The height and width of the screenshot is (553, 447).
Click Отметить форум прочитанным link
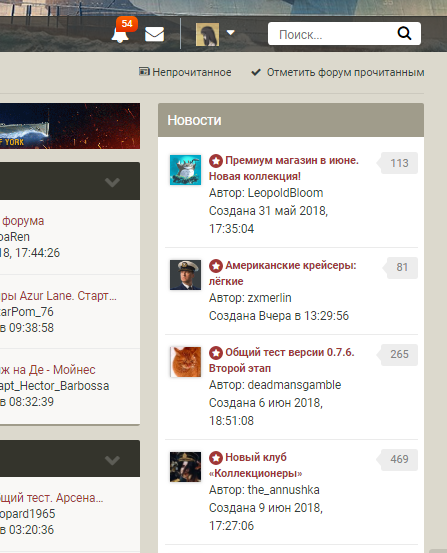pyautogui.click(x=345, y=72)
